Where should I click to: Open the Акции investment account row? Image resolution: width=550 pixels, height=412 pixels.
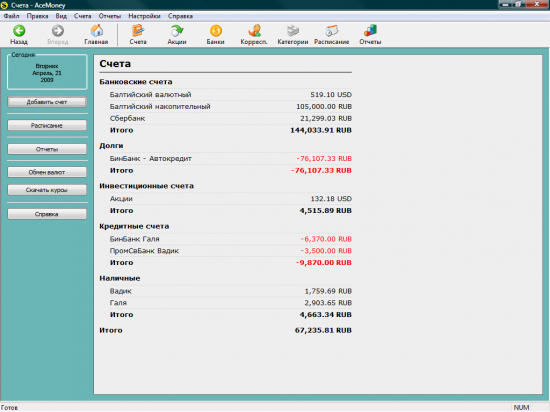pos(121,199)
